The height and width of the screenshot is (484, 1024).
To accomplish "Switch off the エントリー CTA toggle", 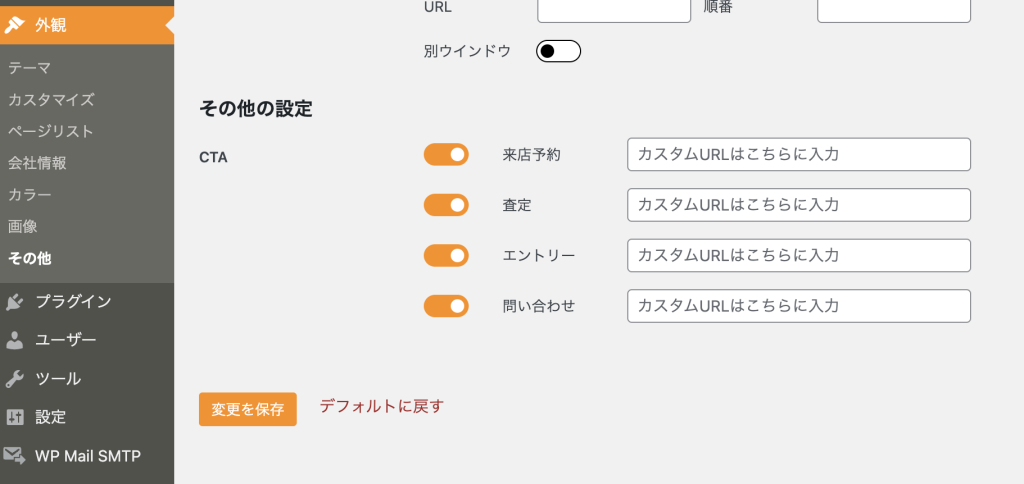I will pos(446,255).
